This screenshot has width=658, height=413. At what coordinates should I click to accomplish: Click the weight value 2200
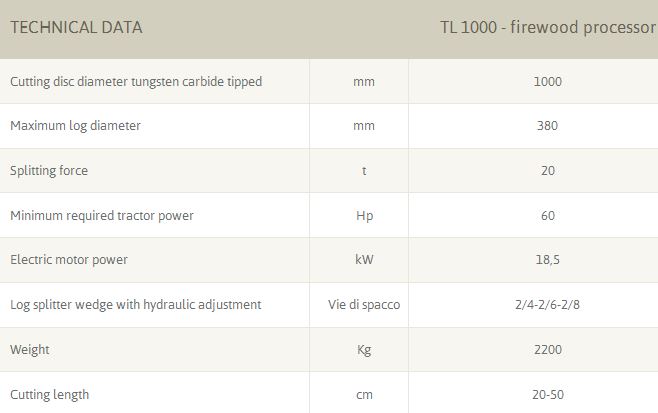tap(548, 350)
